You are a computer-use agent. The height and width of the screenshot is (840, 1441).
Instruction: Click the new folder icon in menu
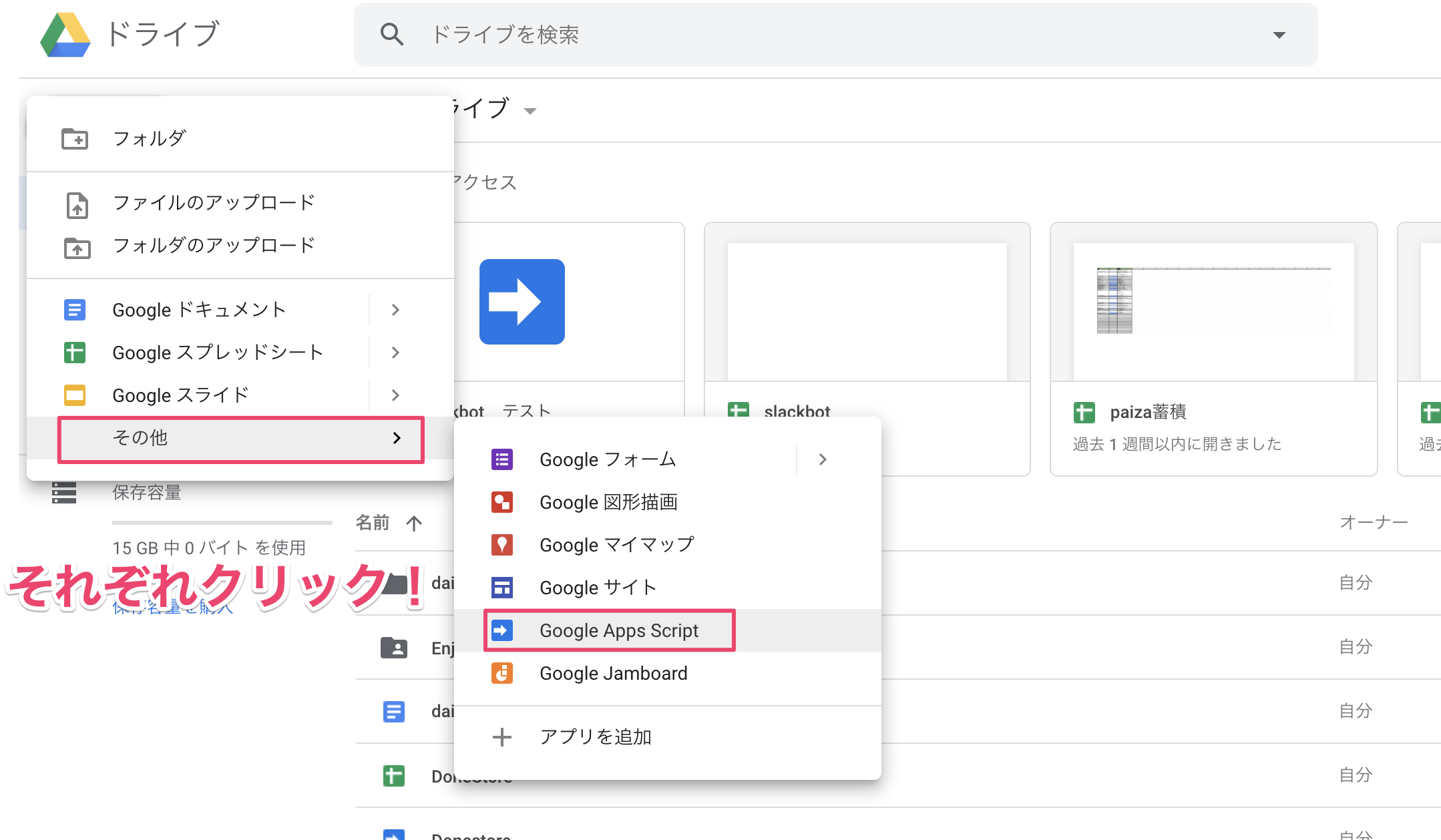[x=75, y=139]
